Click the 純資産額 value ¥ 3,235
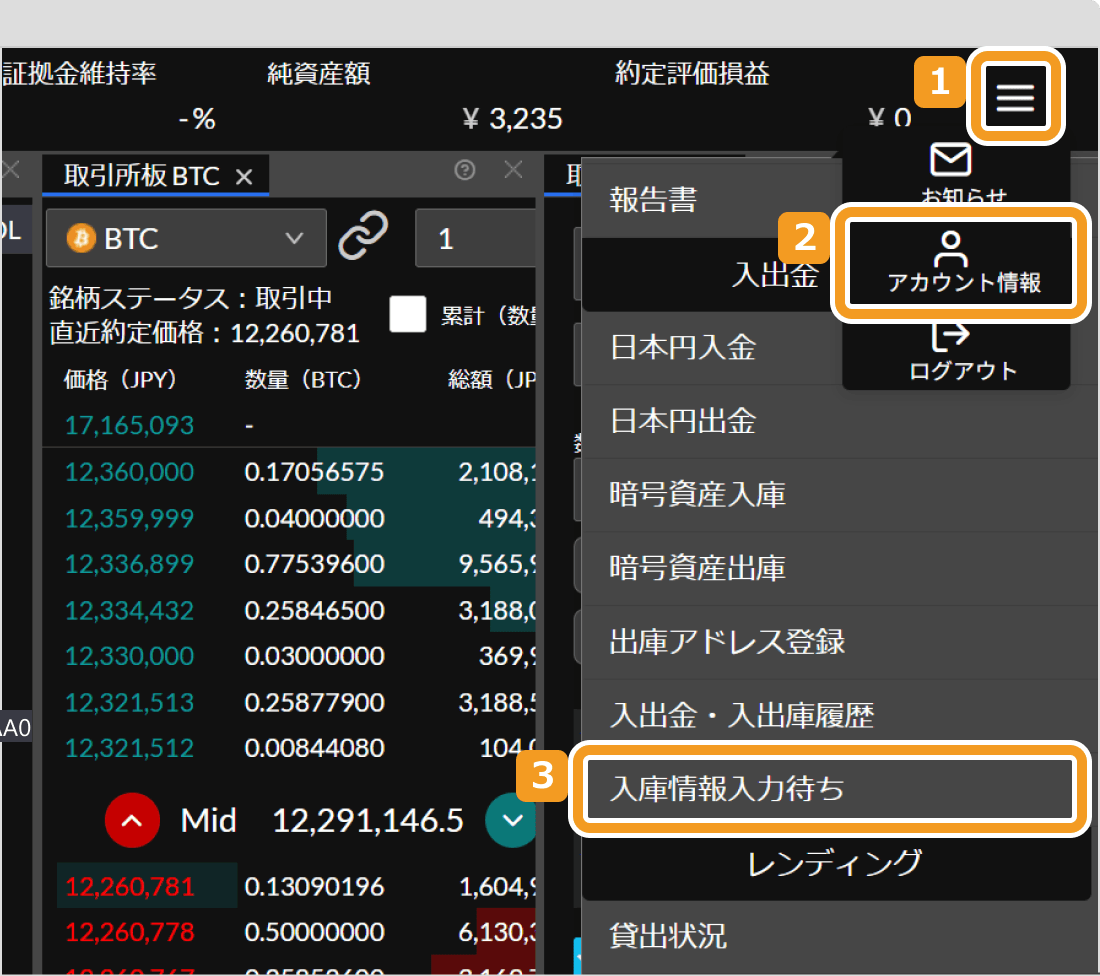 tap(512, 119)
